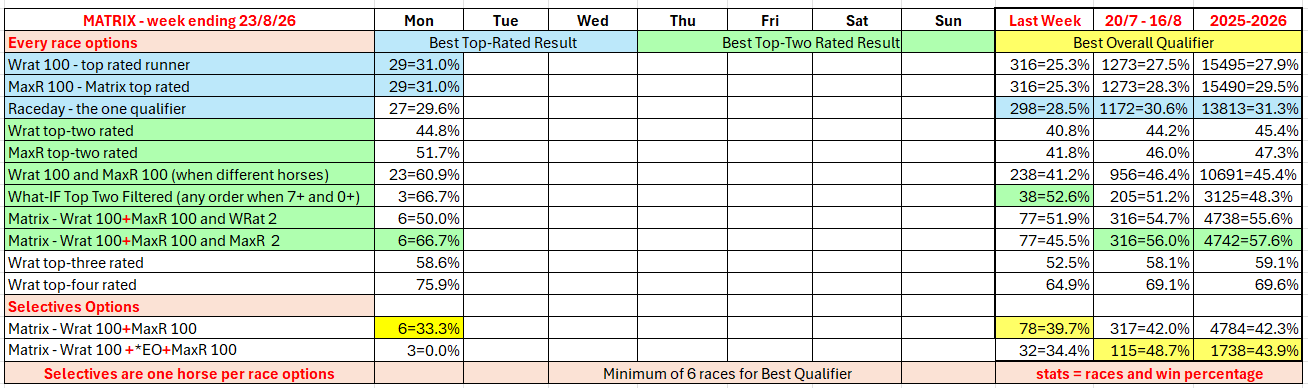Select yellow cell showing 6=33.3%
This screenshot has width=1308, height=388.
tap(418, 329)
